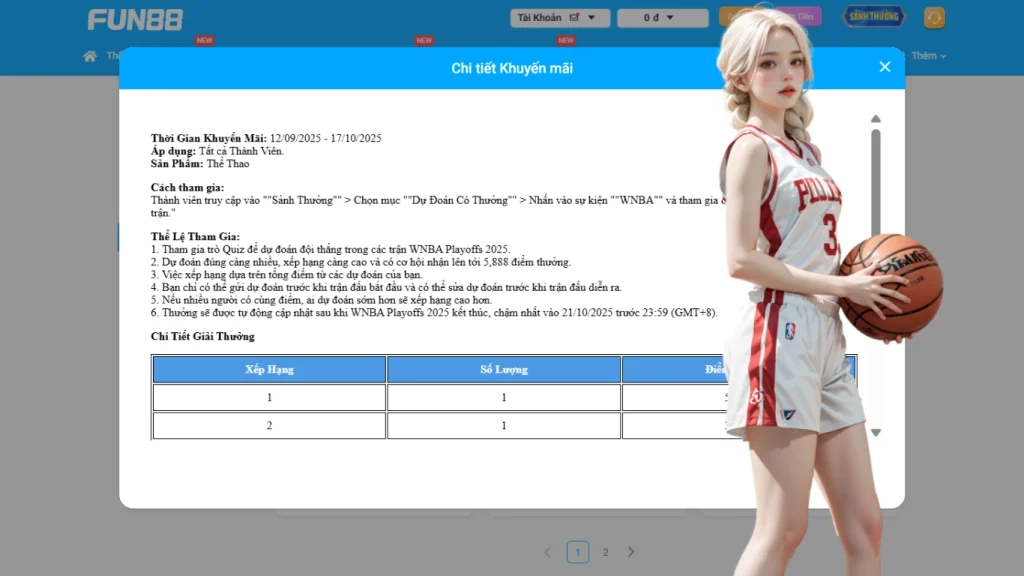Screen dimensions: 1024x576
Task: Click the mail icon in Tài Khoản
Action: pos(574,18)
